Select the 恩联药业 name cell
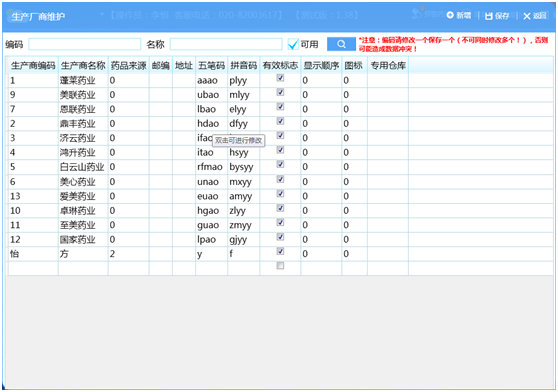This screenshot has height=392, width=558. pos(83,109)
